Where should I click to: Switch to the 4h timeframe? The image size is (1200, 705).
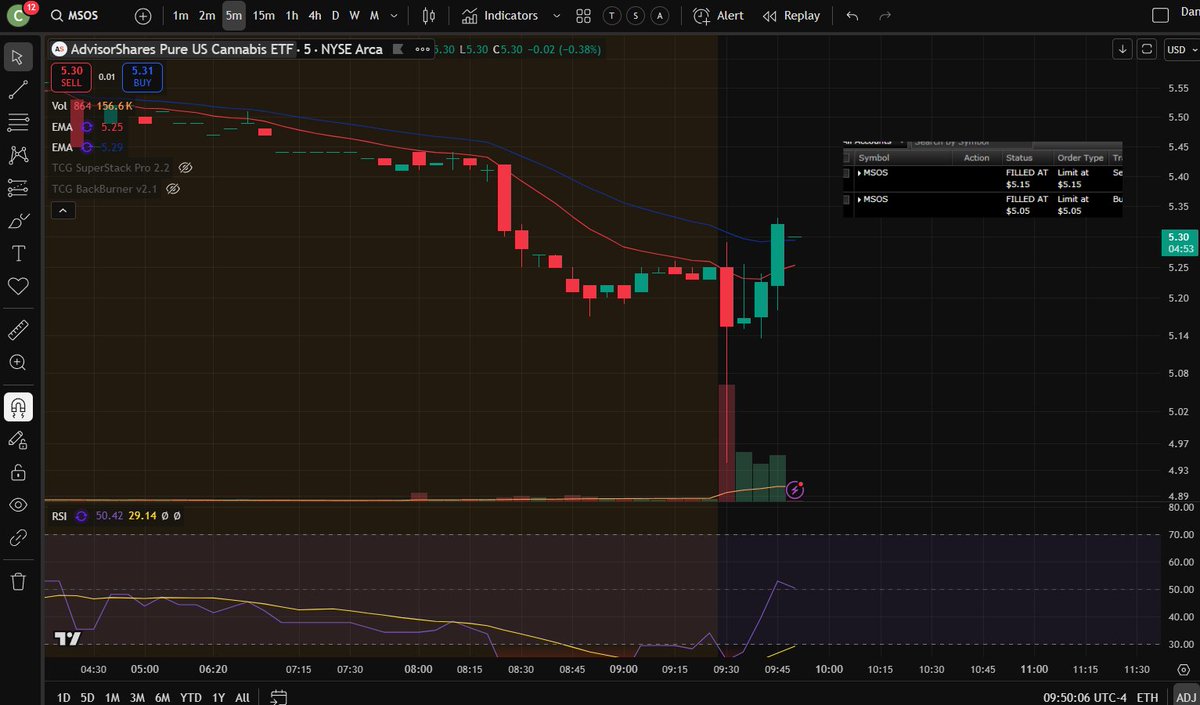click(315, 16)
